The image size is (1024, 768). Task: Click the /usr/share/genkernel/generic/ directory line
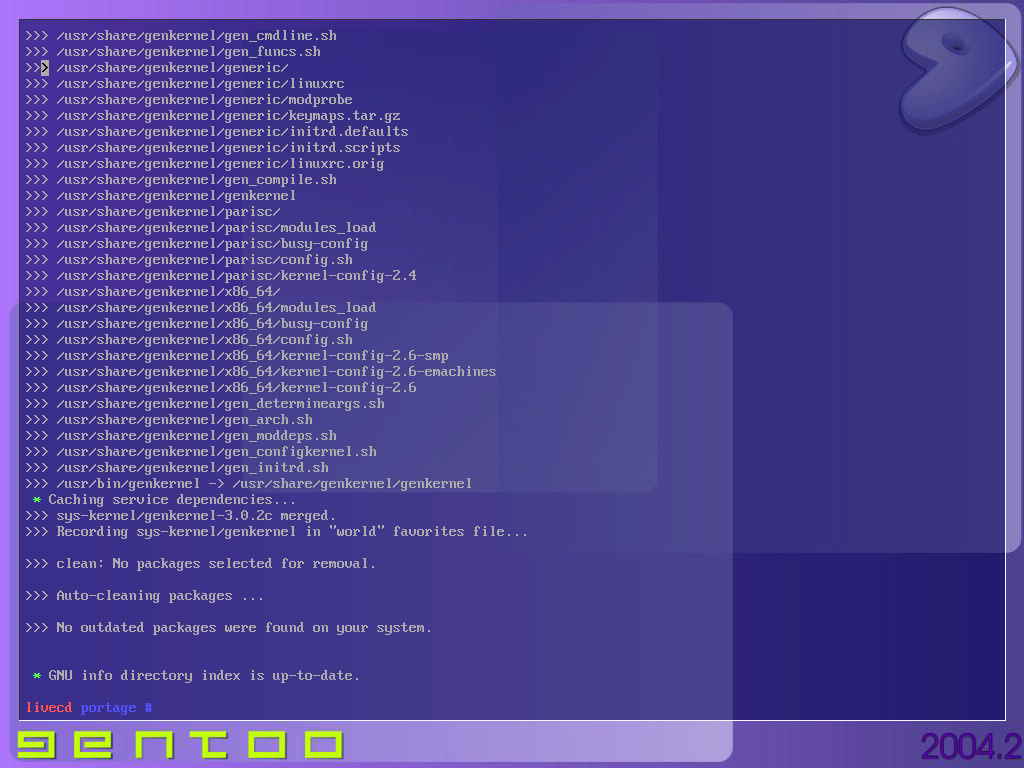tap(157, 67)
